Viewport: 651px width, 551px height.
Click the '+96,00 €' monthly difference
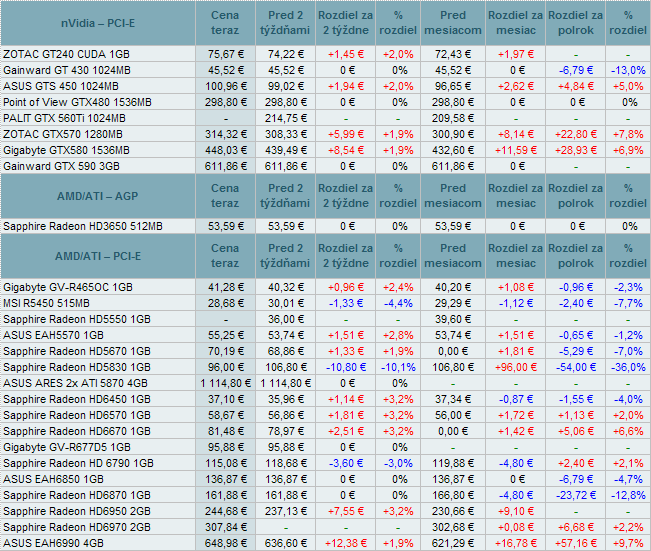click(x=516, y=367)
